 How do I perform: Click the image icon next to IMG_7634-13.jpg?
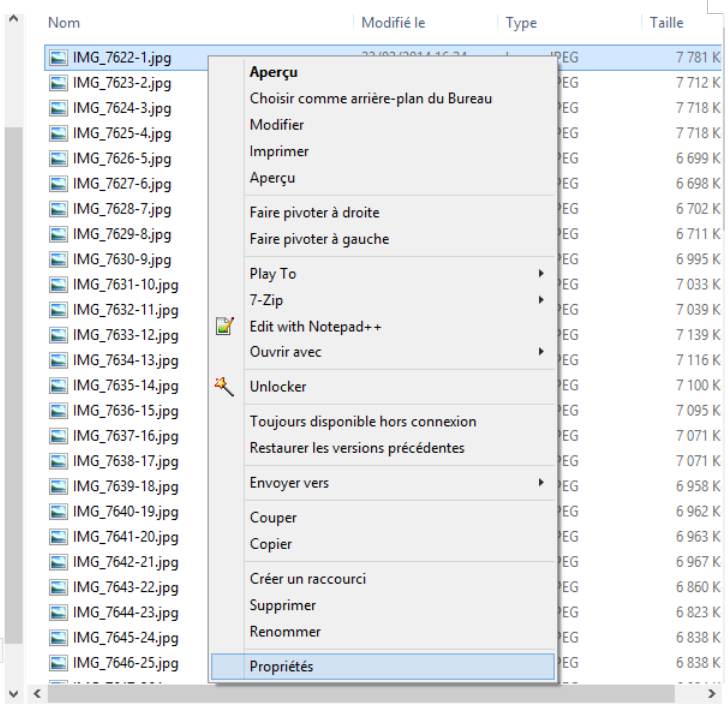point(59,360)
